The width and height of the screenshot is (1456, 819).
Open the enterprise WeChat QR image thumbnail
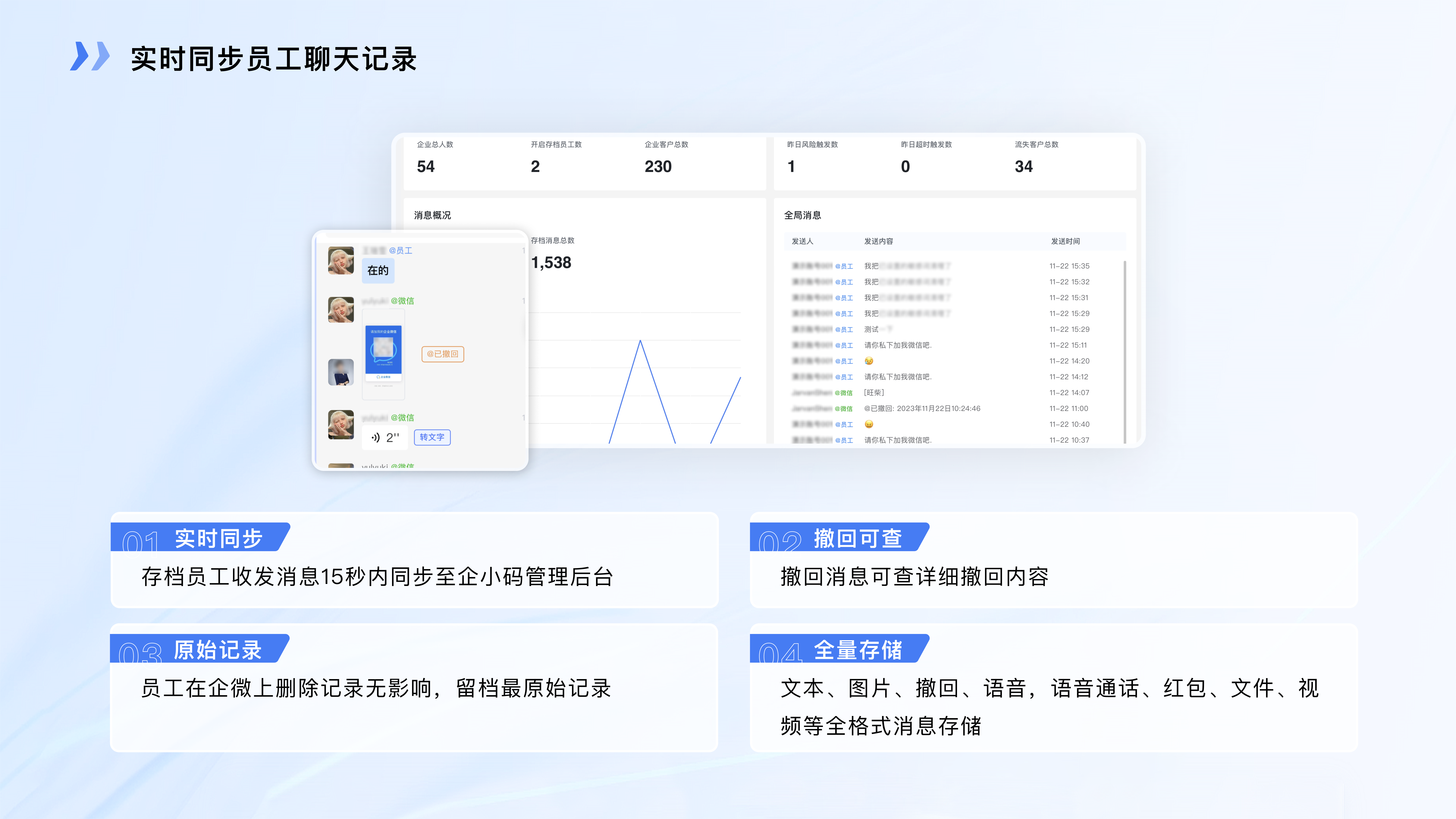pos(383,354)
